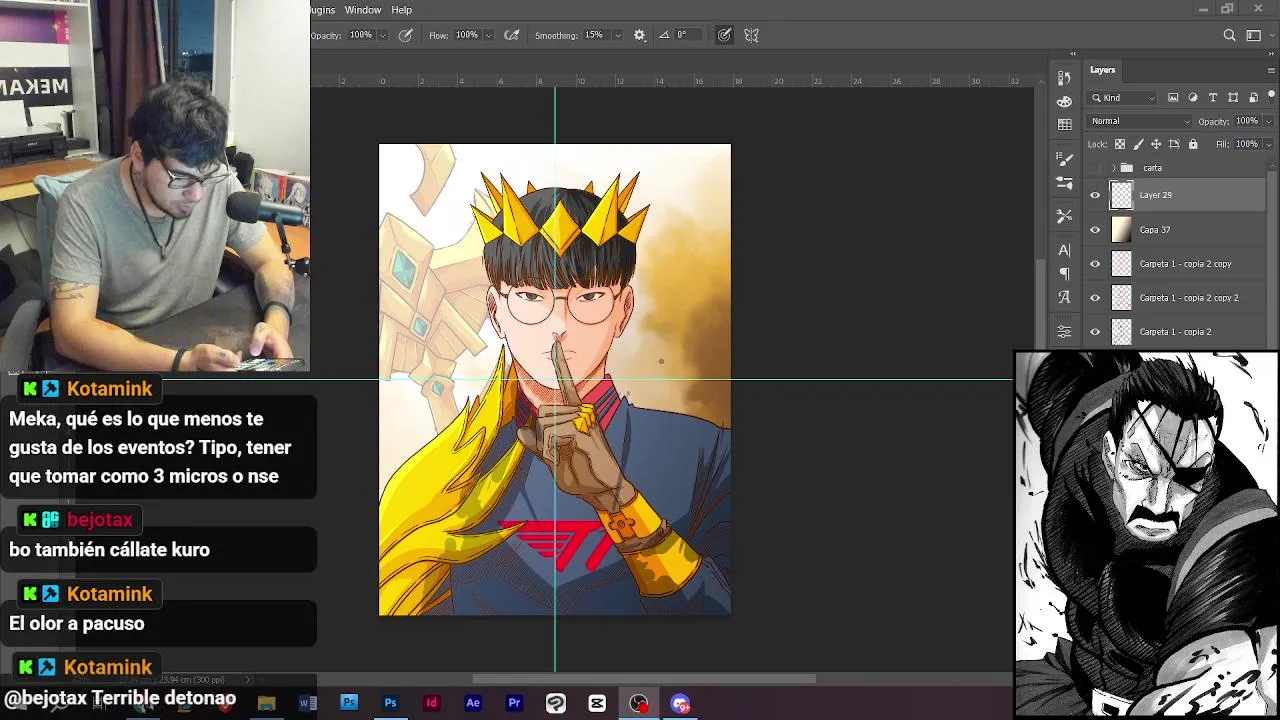Hide the Capa 37 layer
This screenshot has height=720, width=1280.
(x=1095, y=230)
